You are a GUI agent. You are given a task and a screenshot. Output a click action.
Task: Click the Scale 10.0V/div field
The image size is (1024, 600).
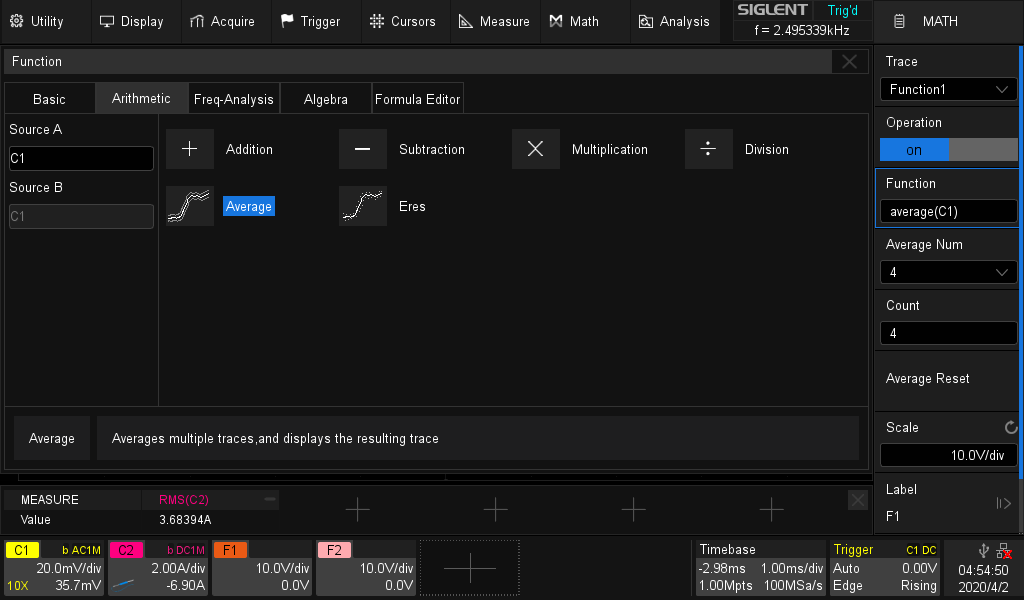pos(948,455)
